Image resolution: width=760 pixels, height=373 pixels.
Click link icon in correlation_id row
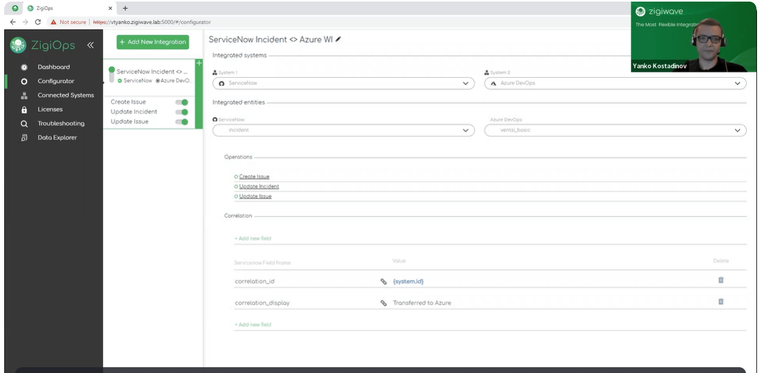point(383,281)
